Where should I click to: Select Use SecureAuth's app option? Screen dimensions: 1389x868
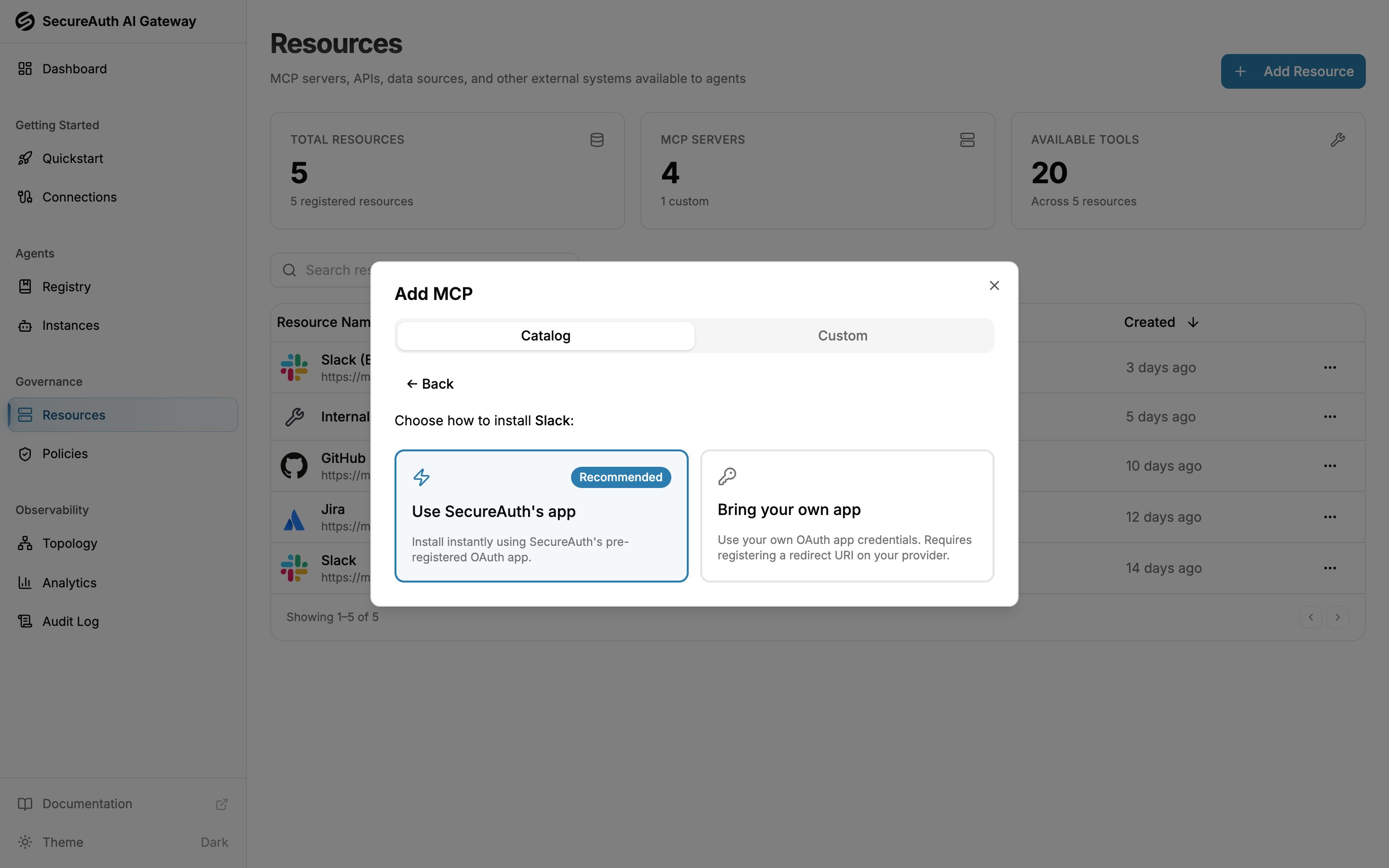point(541,515)
